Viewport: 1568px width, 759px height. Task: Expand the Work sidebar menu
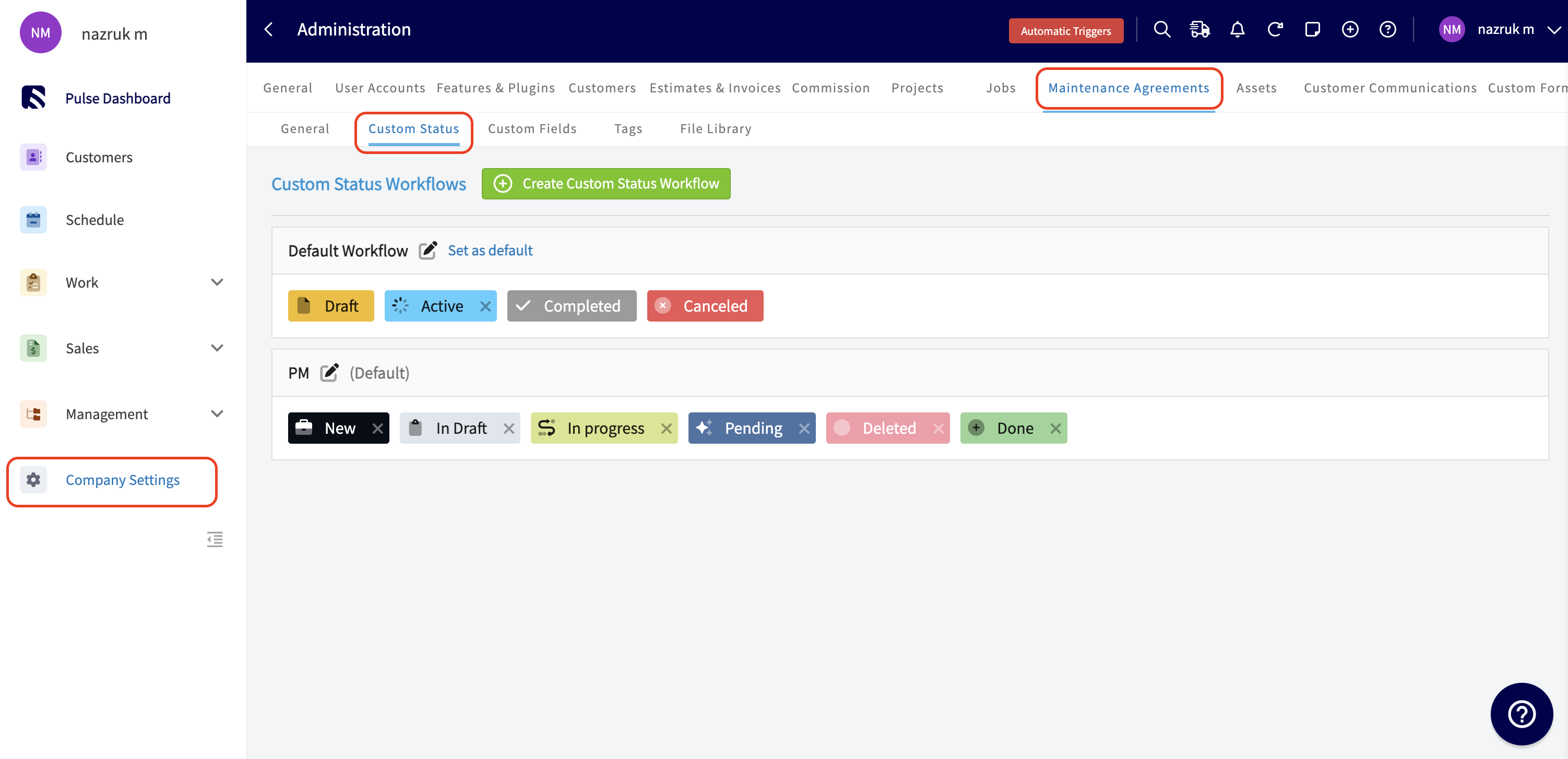click(217, 282)
